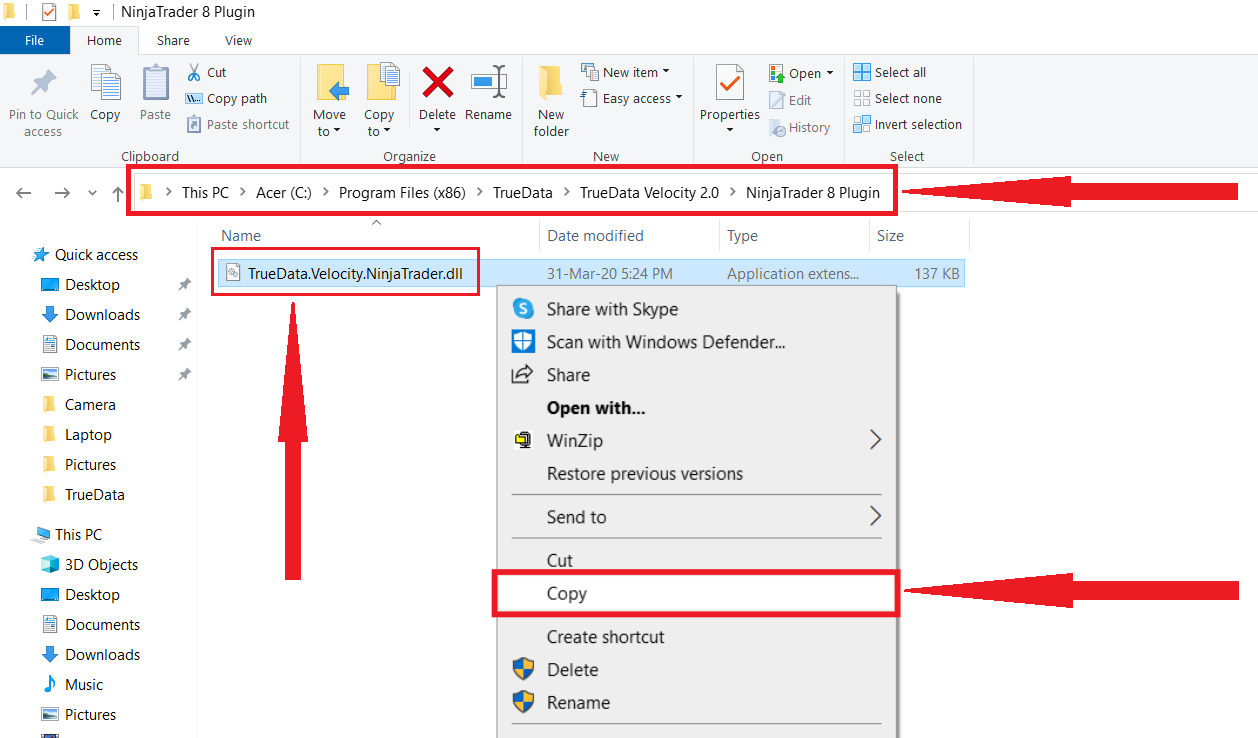Choose Create shortcut in the context menu

(697, 637)
